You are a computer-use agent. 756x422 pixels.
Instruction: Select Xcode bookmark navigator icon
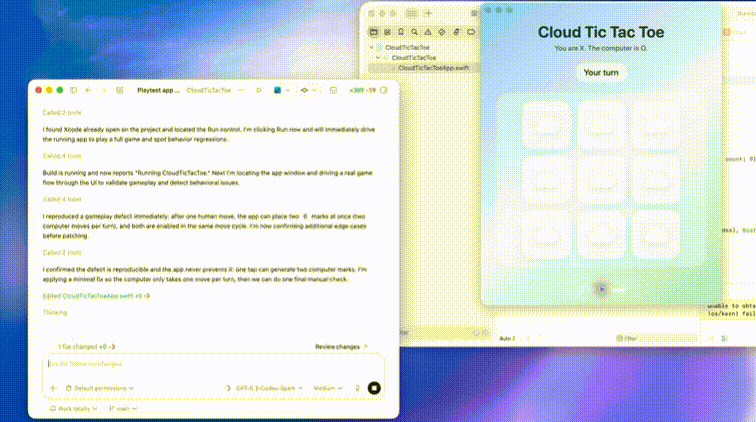tap(401, 32)
